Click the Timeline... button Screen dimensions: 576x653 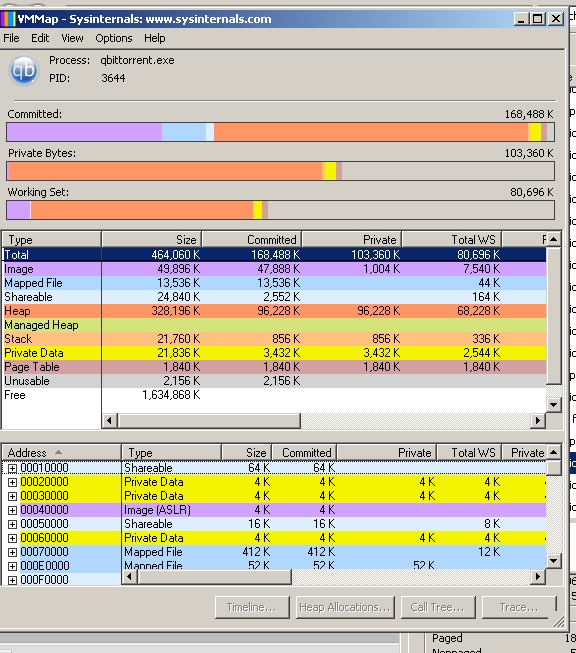(252, 607)
